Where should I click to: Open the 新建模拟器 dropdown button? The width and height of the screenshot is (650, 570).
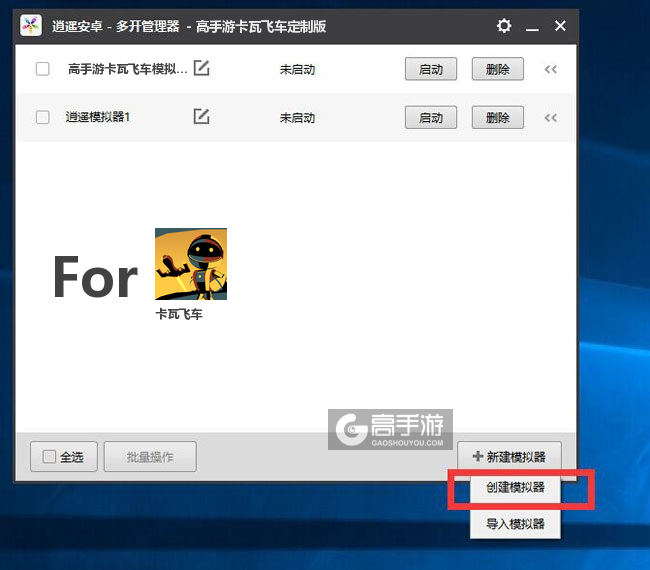(509, 457)
